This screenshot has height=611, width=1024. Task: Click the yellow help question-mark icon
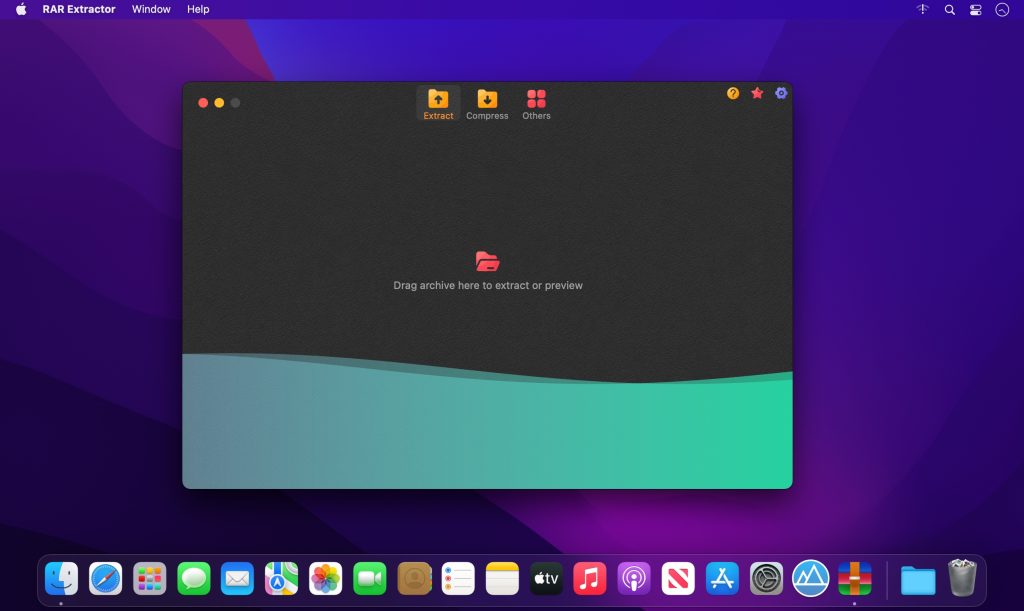pos(731,93)
